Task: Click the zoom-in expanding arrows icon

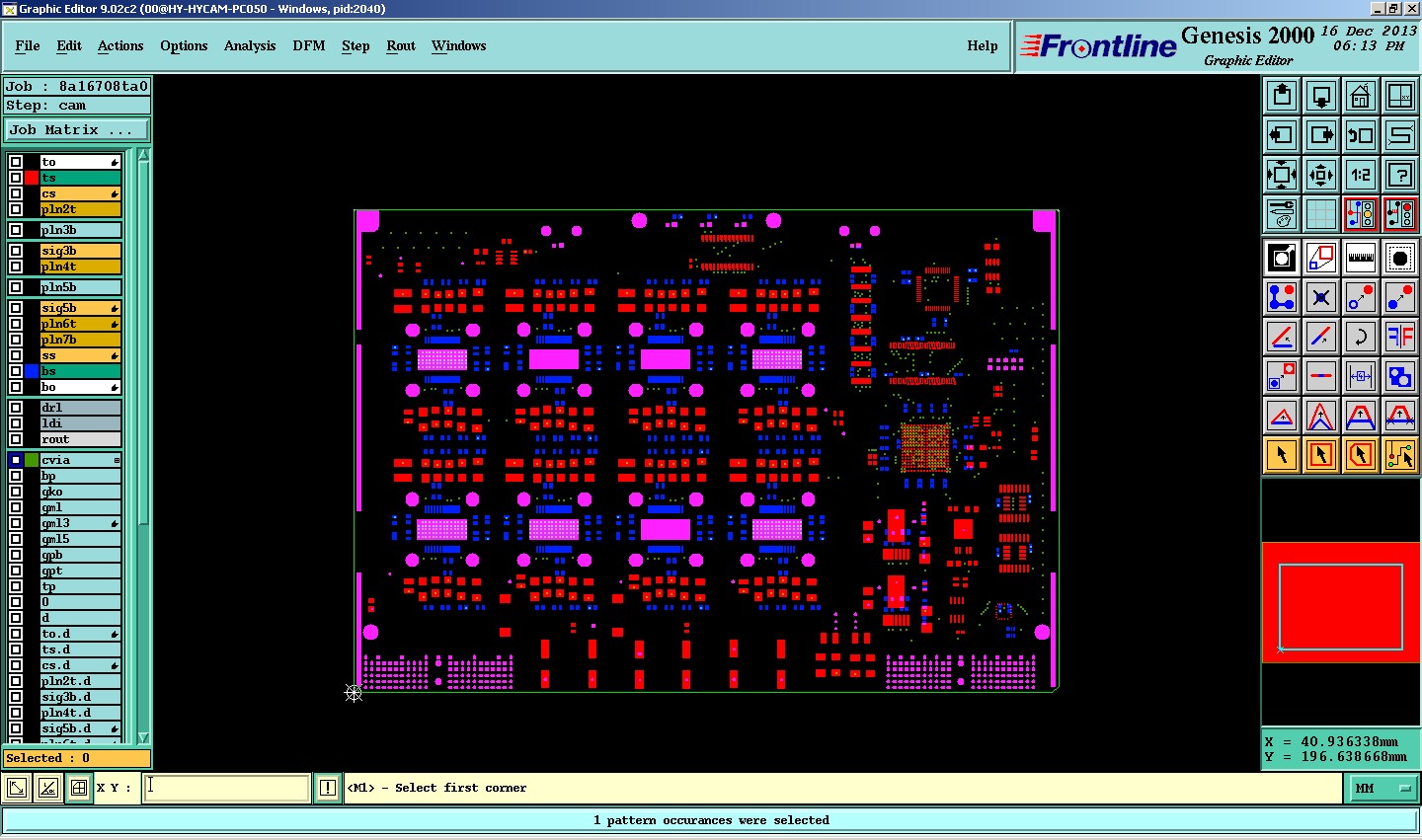Action: 1282,175
